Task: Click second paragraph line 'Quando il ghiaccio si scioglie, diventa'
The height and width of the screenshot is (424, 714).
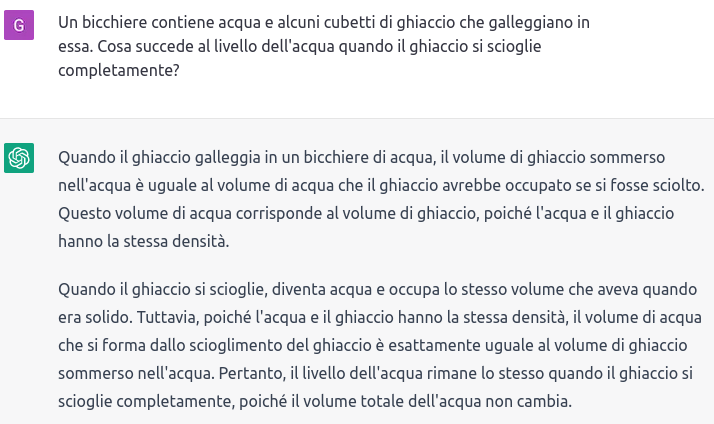Action: point(377,289)
